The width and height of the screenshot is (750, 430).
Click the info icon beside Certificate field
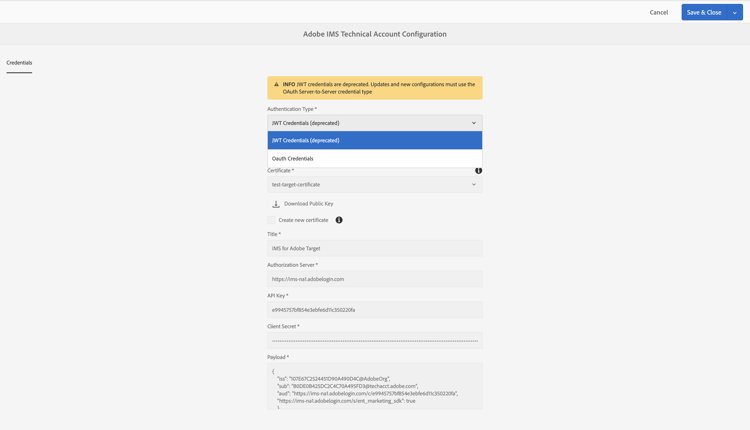pos(478,171)
